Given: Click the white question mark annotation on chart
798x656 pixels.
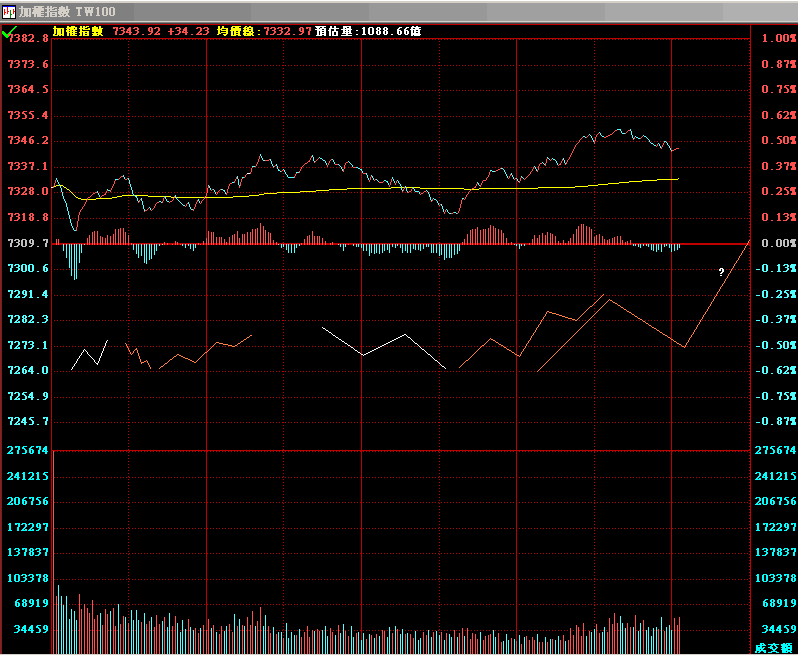Looking at the screenshot, I should click(x=720, y=272).
